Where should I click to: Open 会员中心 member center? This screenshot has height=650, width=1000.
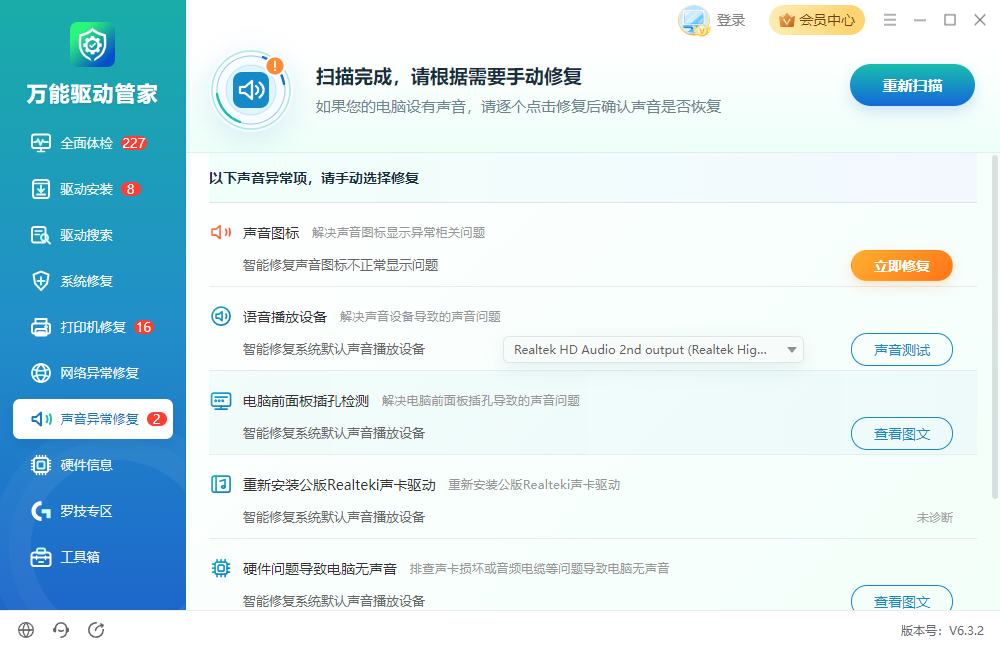pos(817,20)
